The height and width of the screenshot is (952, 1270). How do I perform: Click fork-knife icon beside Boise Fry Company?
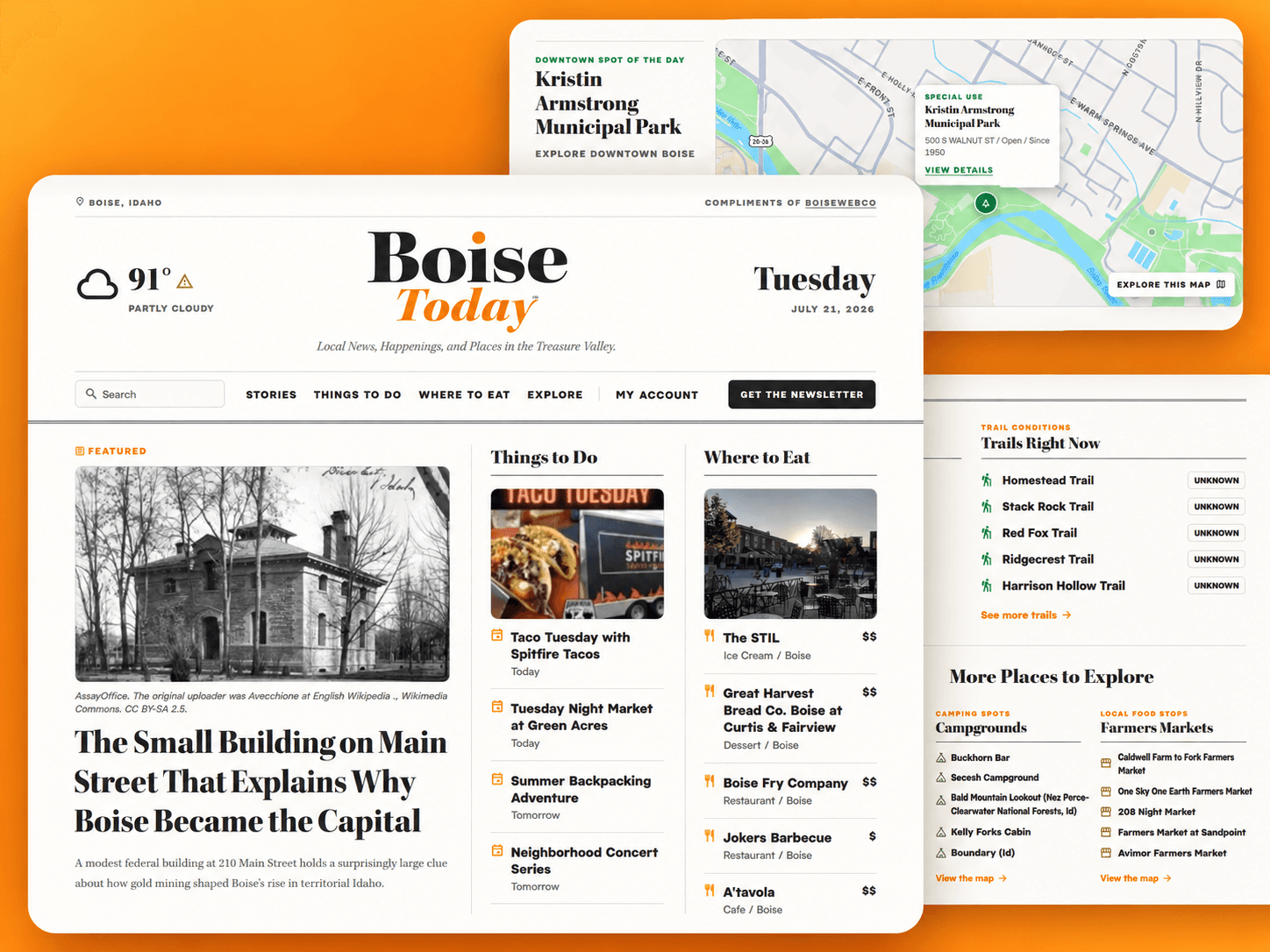pos(710,781)
